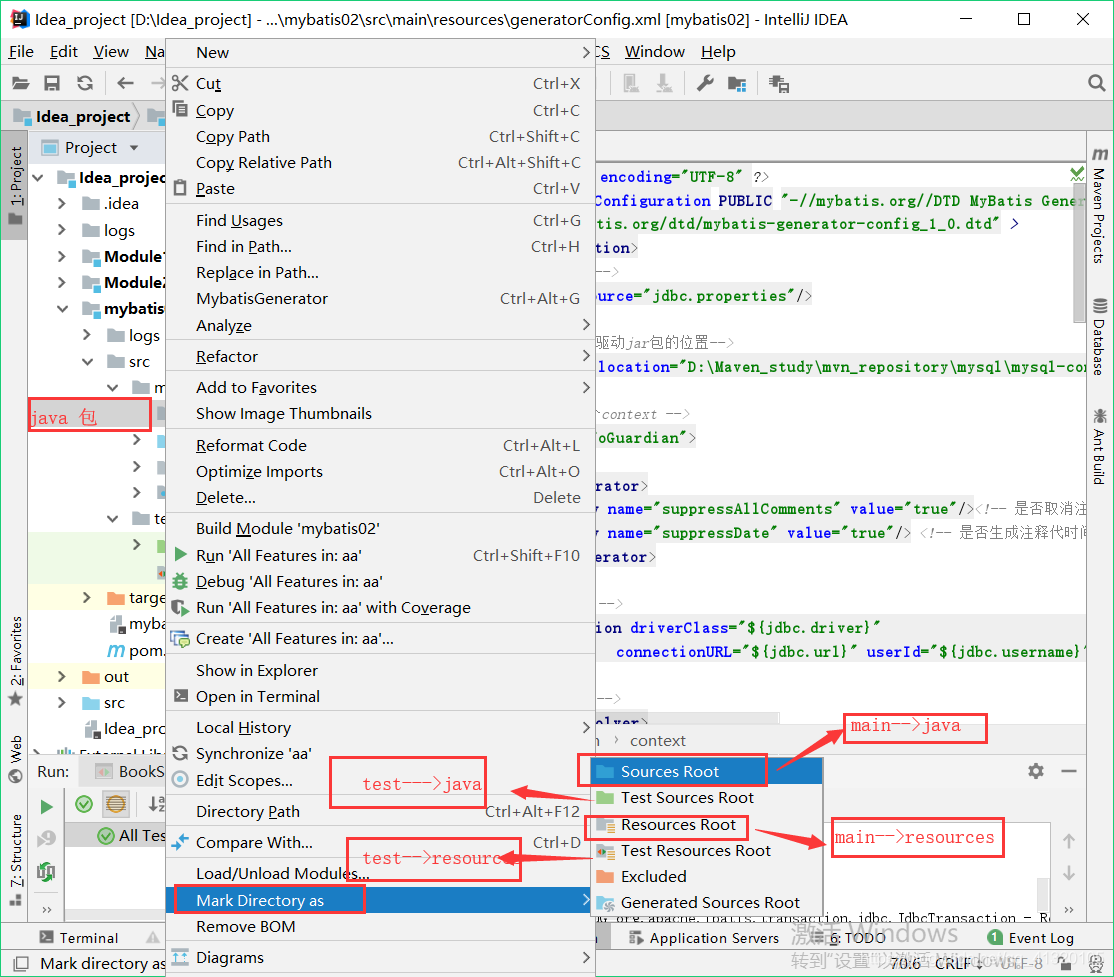Click the Back navigation arrow

point(126,83)
